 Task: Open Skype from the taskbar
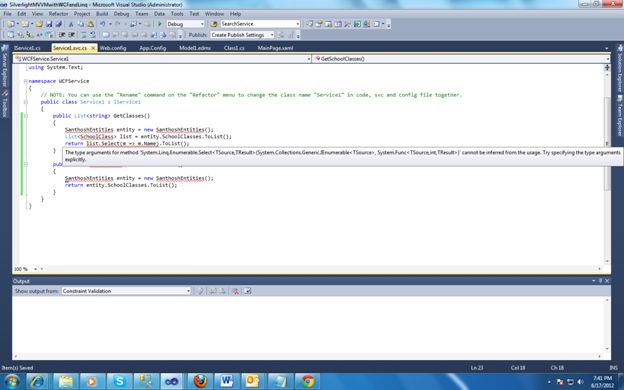pos(119,382)
